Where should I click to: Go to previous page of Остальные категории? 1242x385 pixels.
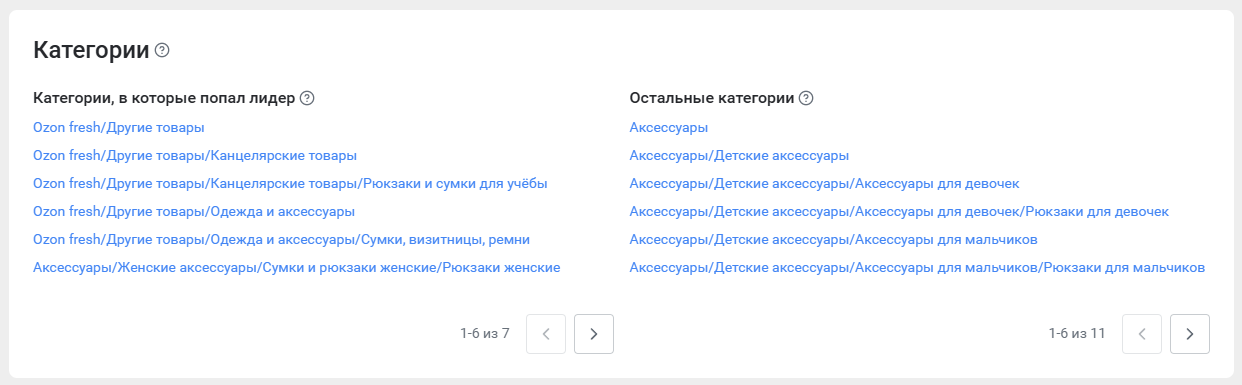[1142, 334]
